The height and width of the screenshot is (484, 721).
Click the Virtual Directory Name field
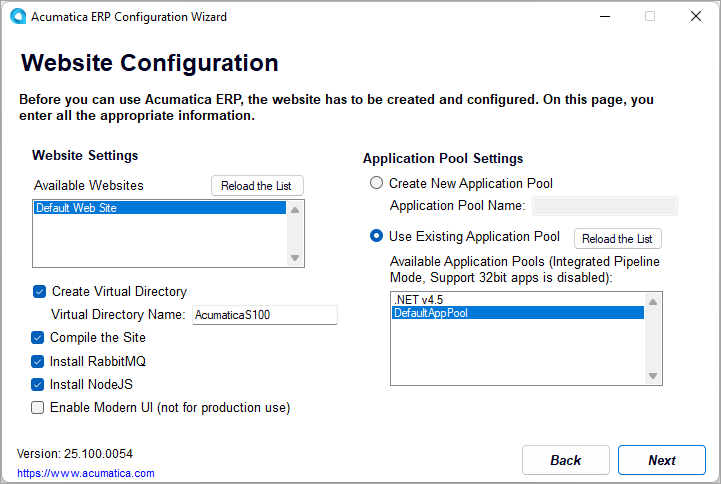pos(265,315)
